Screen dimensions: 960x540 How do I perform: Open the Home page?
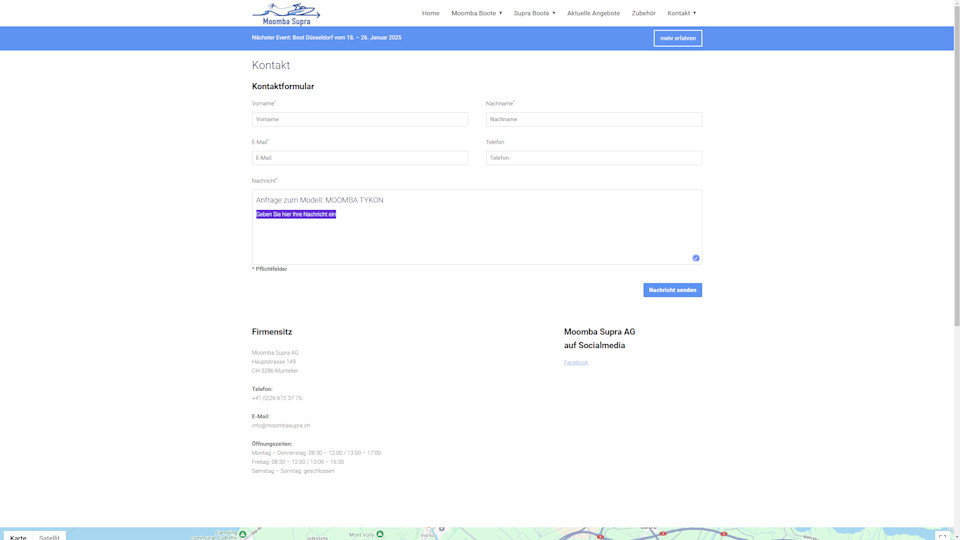pos(430,13)
